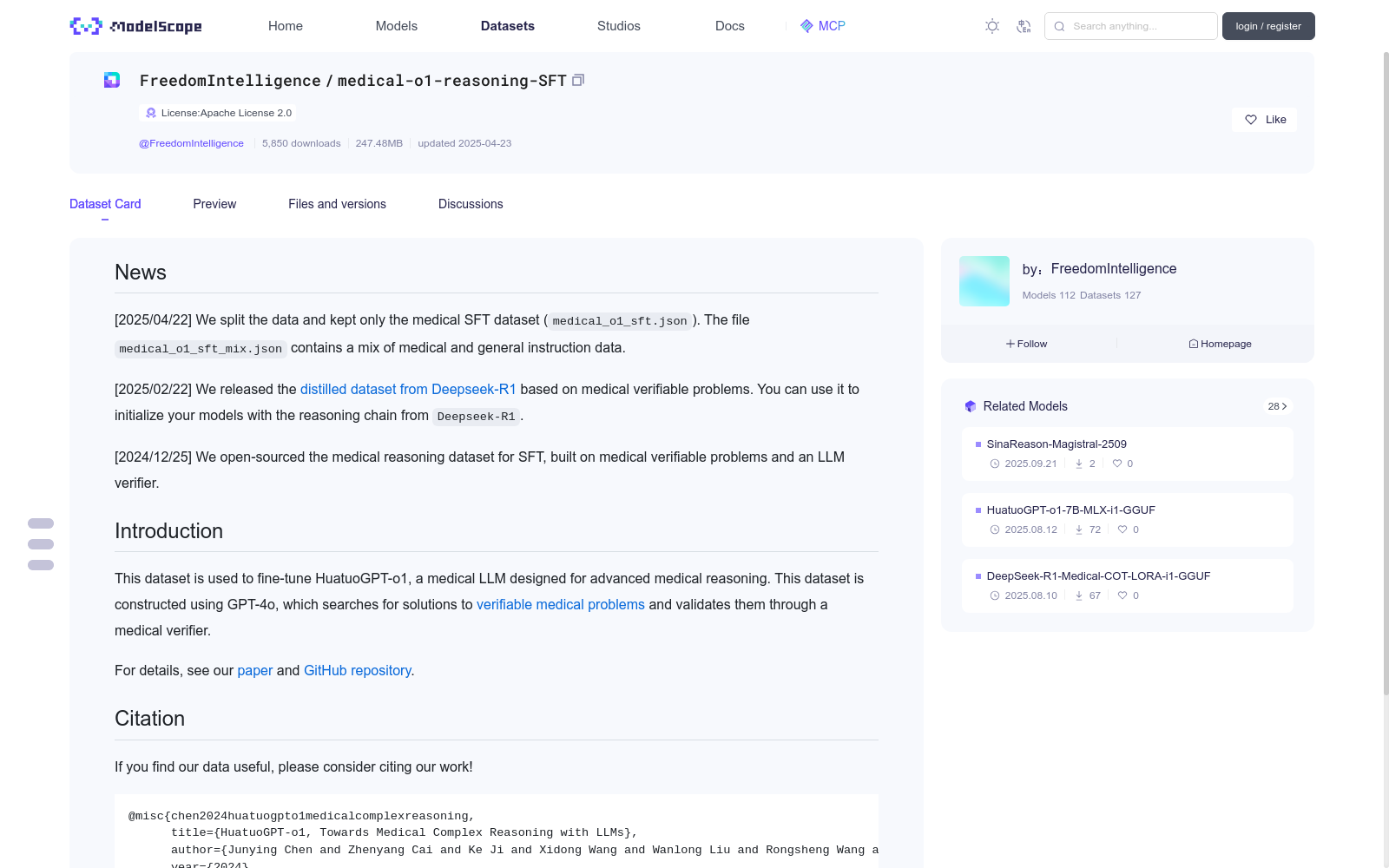Switch to Files and versions tab
The width and height of the screenshot is (1389, 868).
pyautogui.click(x=337, y=204)
